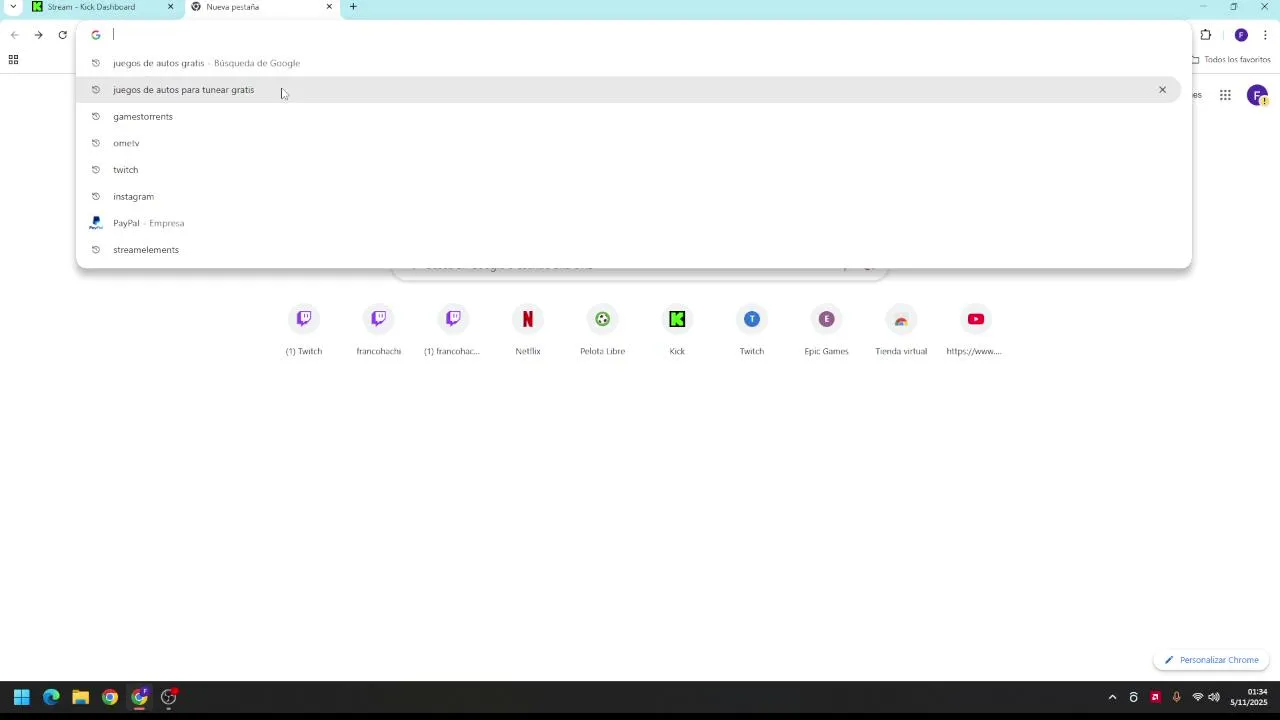Launch Microsoft Edge from taskbar
The image size is (1280, 720).
tap(51, 697)
